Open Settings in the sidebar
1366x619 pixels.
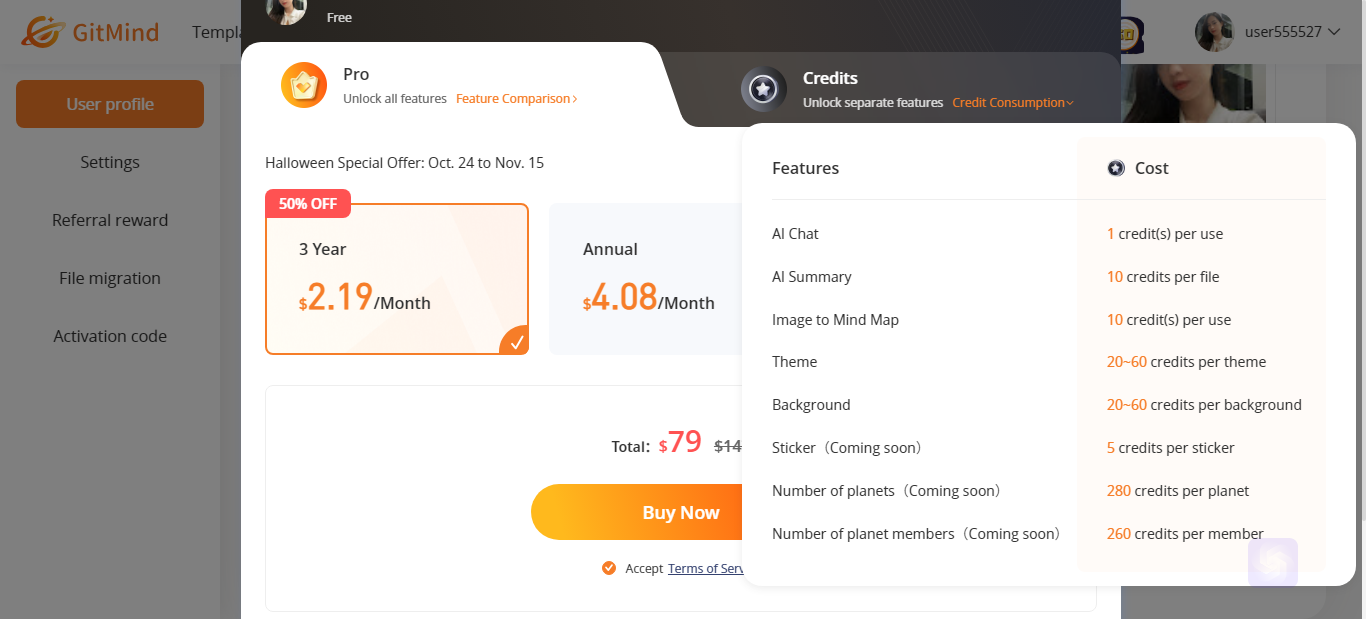coord(110,162)
